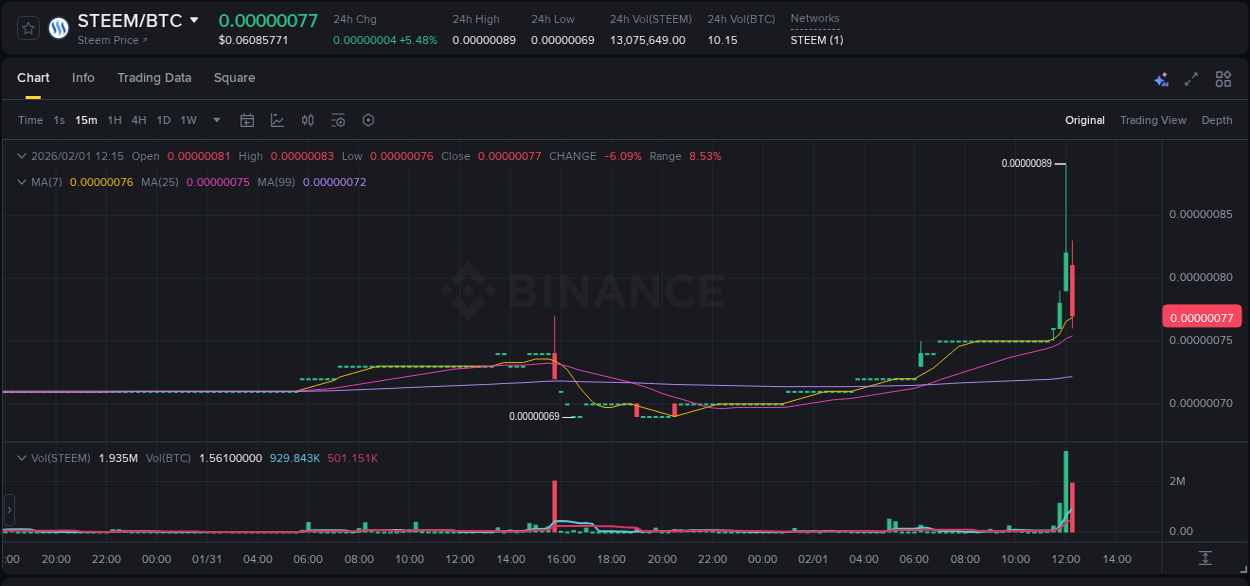The width and height of the screenshot is (1250, 586).
Task: Switch to Depth view mode
Action: tap(1216, 120)
